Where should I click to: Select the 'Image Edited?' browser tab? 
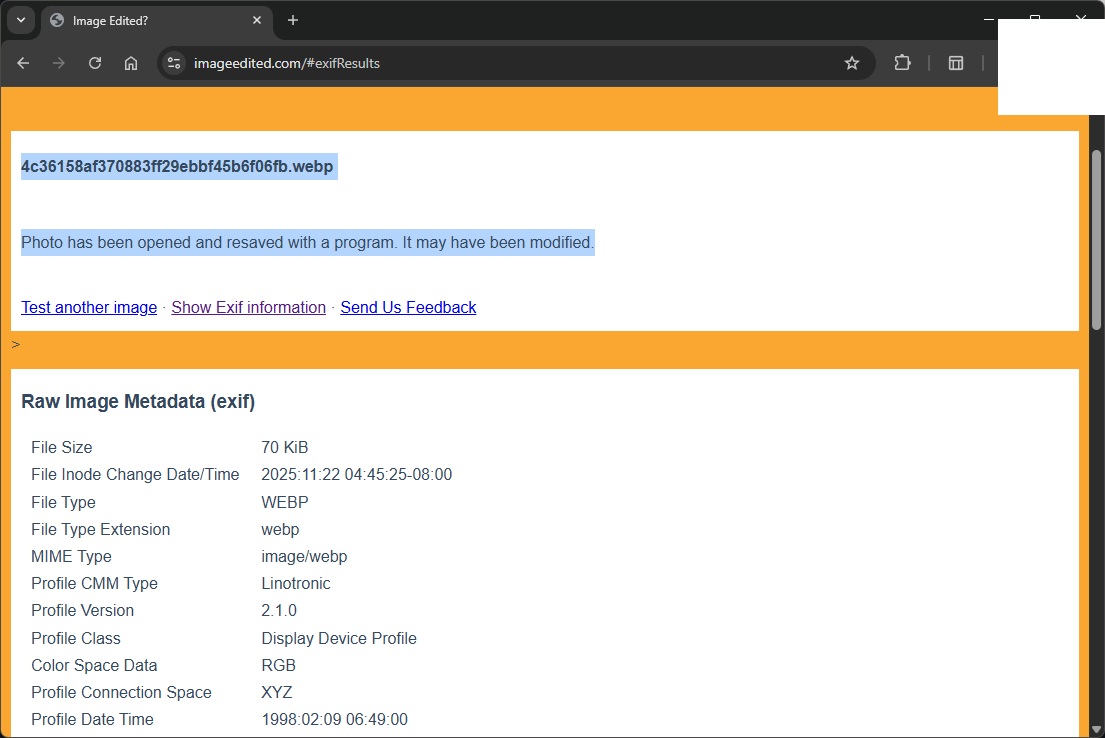[x=150, y=20]
